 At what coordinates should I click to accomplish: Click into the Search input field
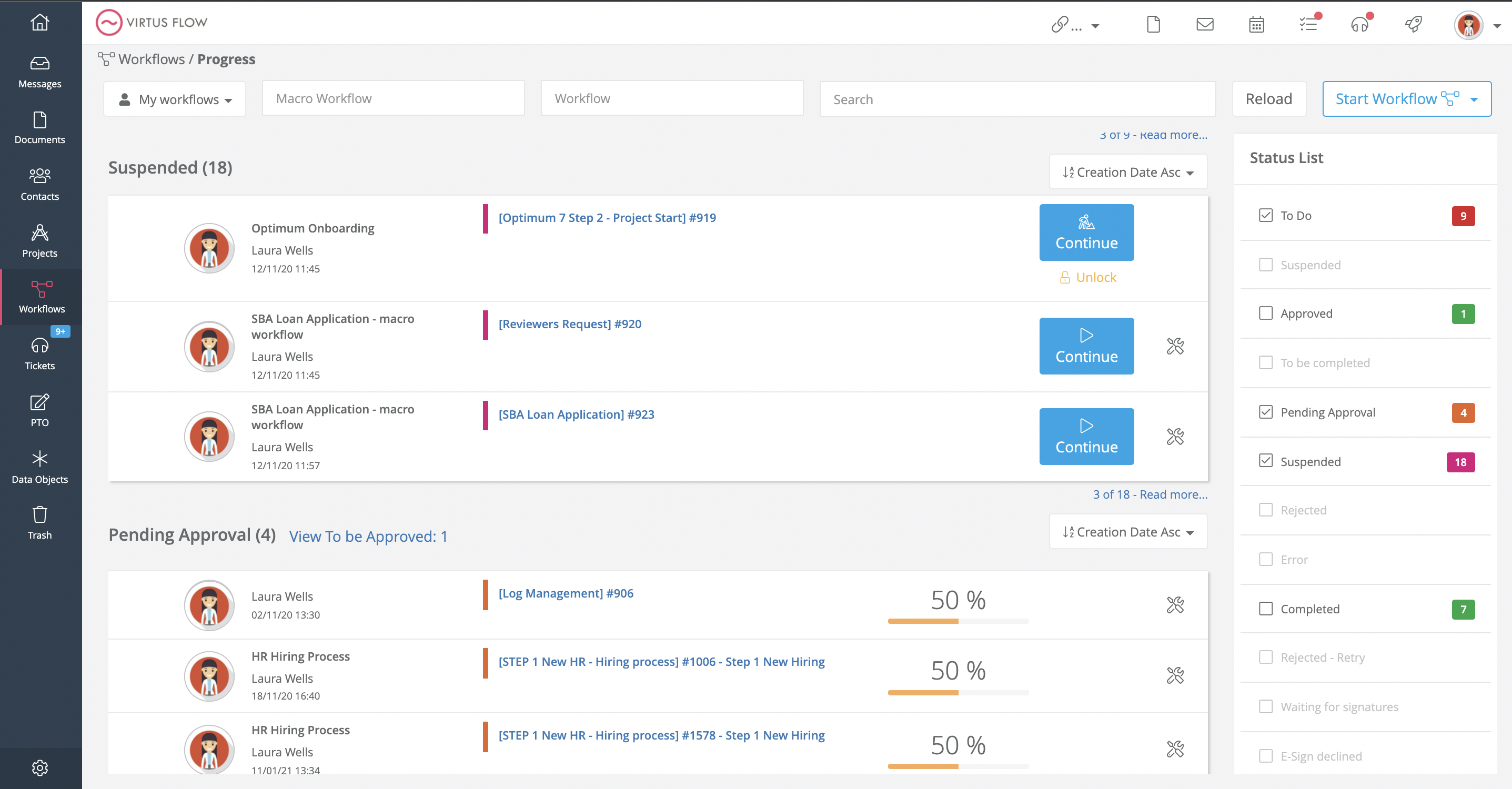1016,99
